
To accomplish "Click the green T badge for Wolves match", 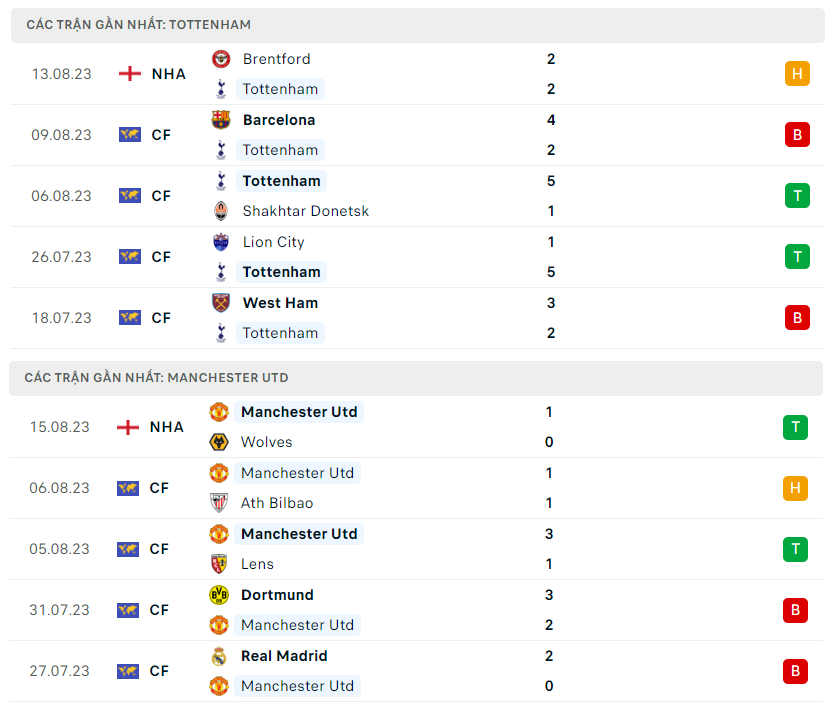I will click(795, 427).
